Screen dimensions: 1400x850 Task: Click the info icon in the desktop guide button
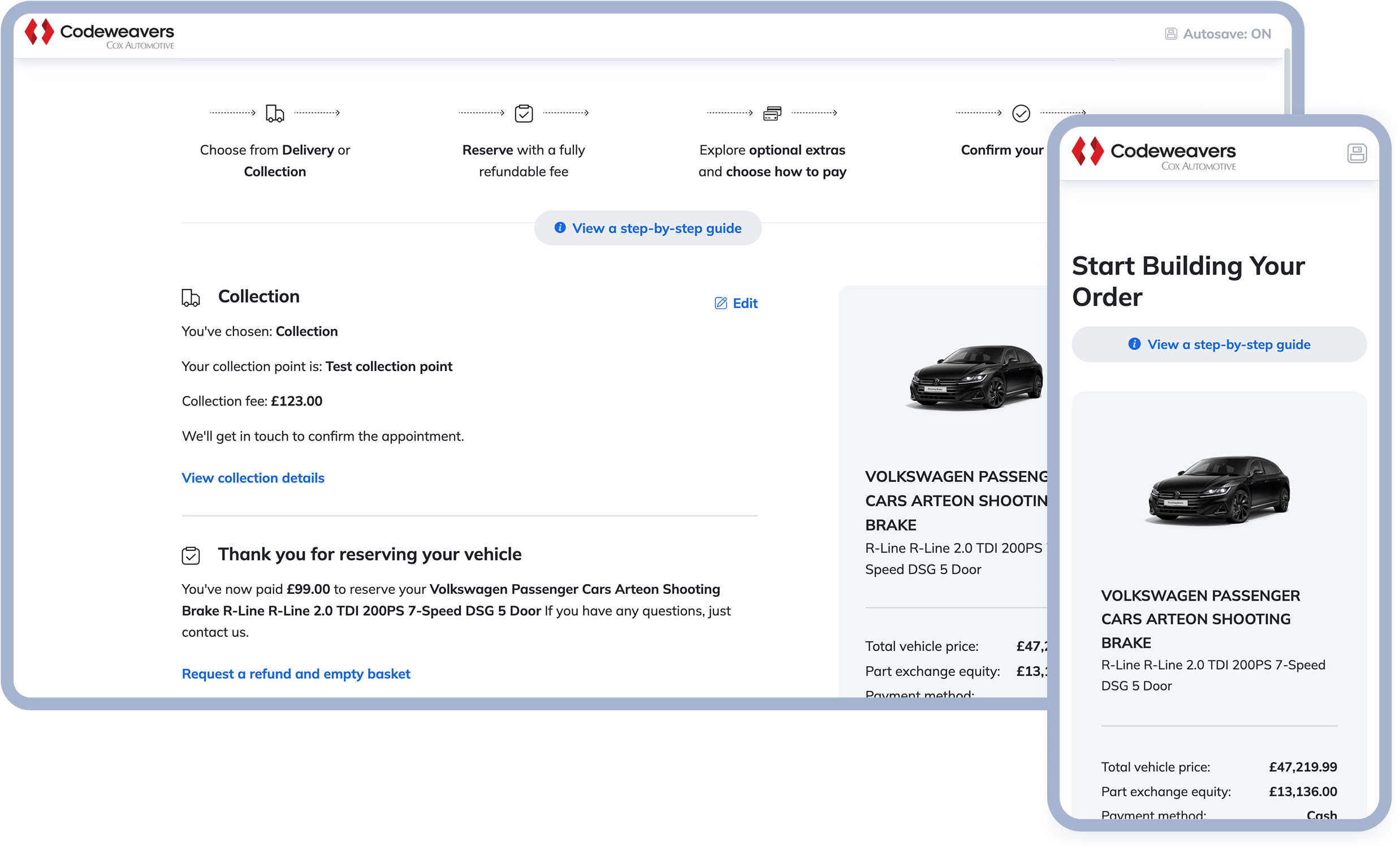(560, 228)
